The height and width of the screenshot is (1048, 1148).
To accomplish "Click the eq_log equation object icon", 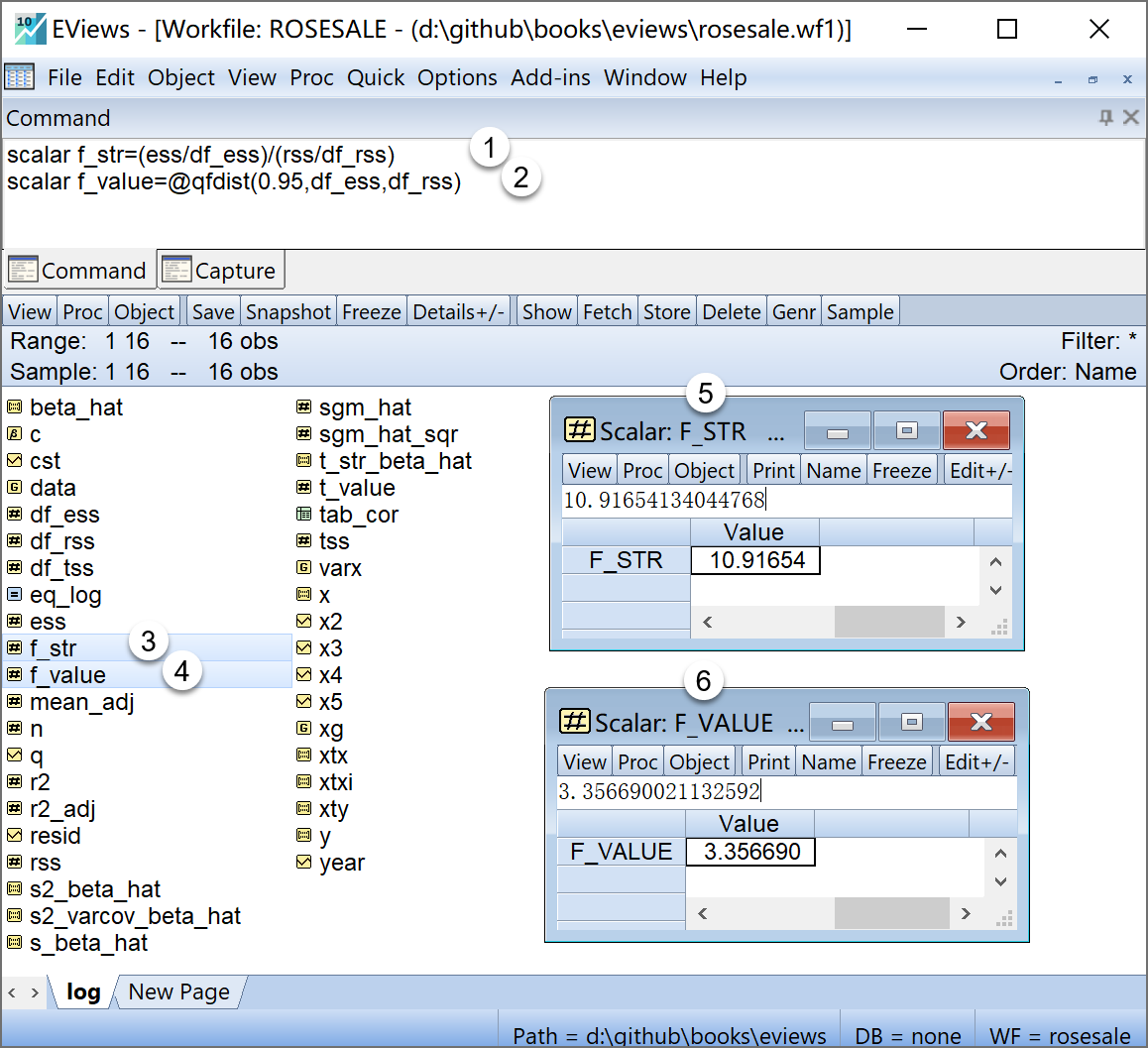I will 14,595.
